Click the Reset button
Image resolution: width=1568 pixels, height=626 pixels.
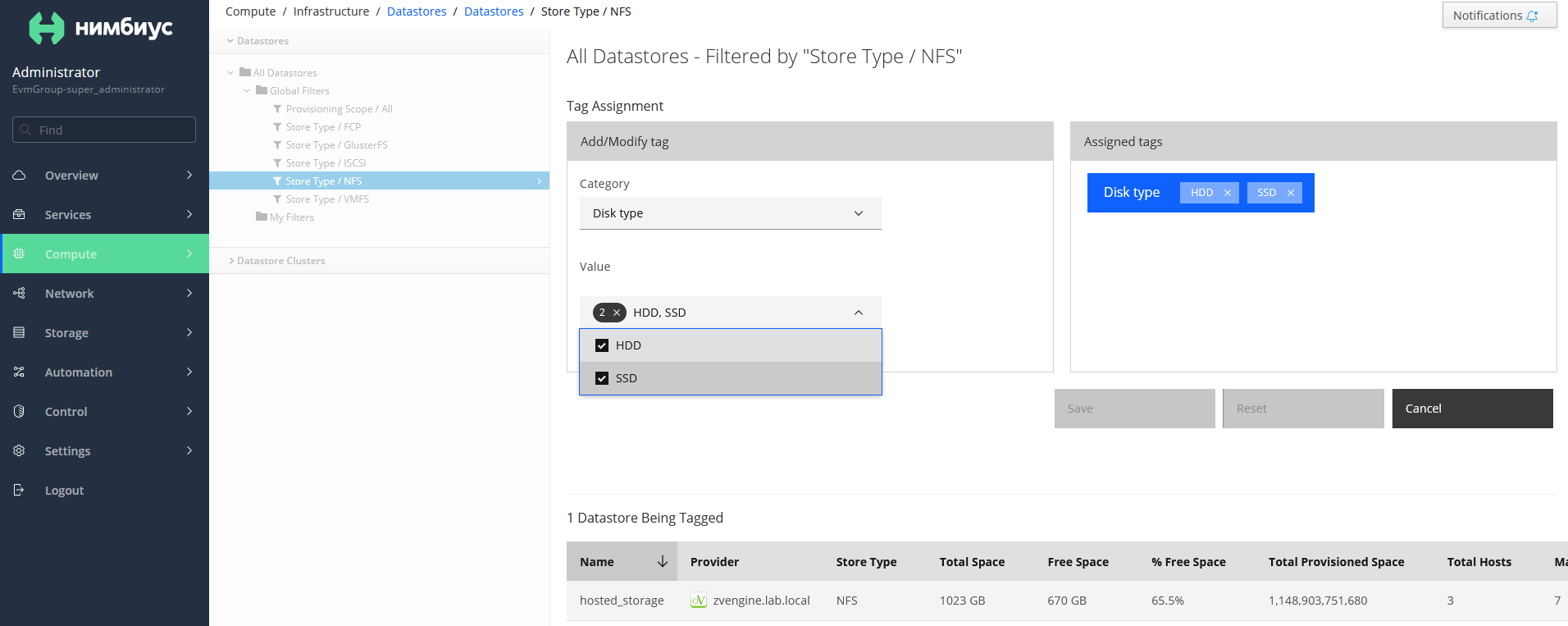(x=1303, y=409)
